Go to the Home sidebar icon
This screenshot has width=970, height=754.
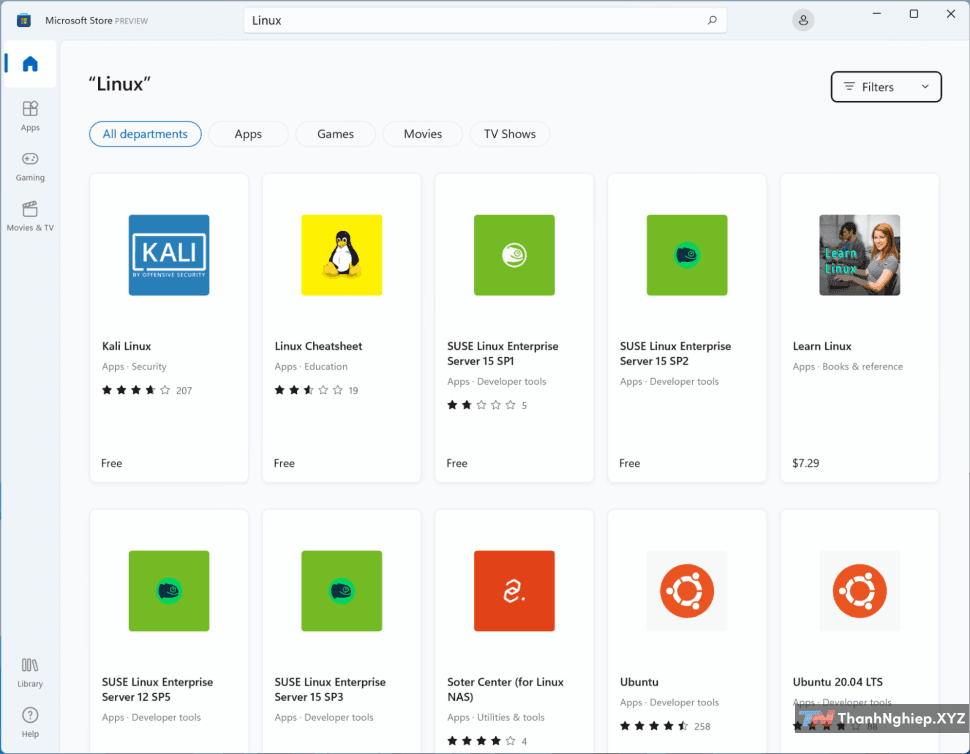(x=30, y=64)
